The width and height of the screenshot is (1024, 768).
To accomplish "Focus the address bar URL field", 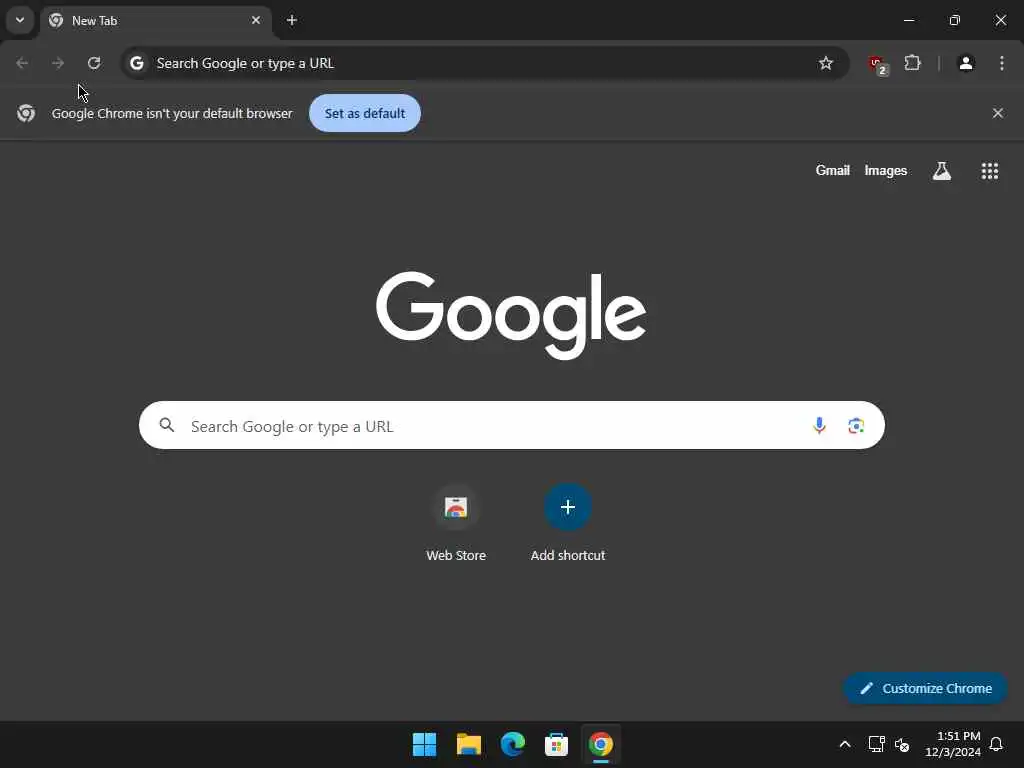I will [x=483, y=63].
